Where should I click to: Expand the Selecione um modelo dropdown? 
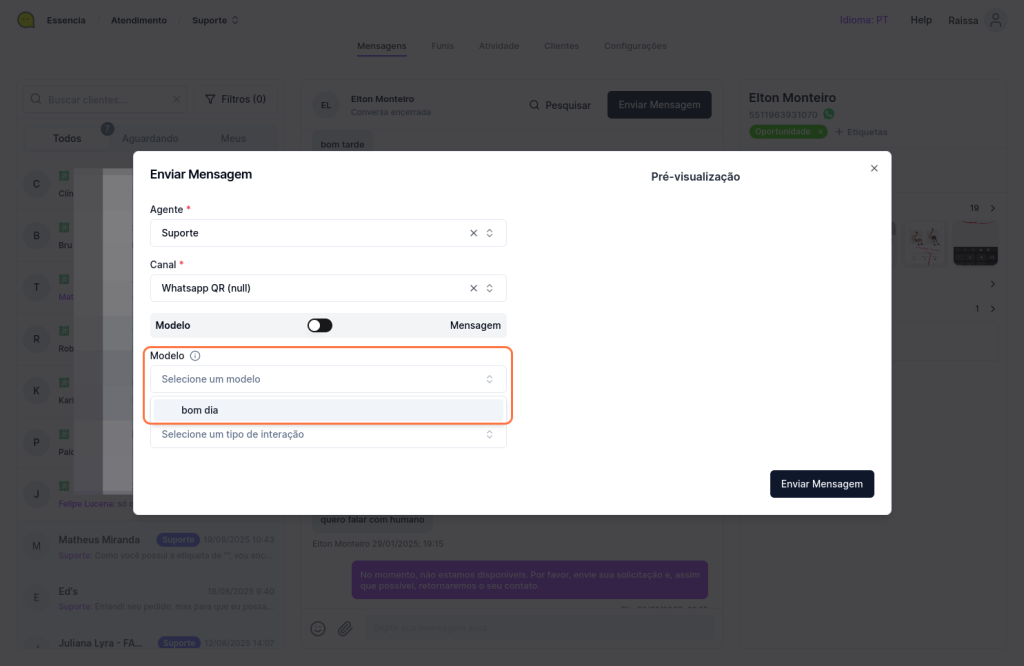click(328, 379)
